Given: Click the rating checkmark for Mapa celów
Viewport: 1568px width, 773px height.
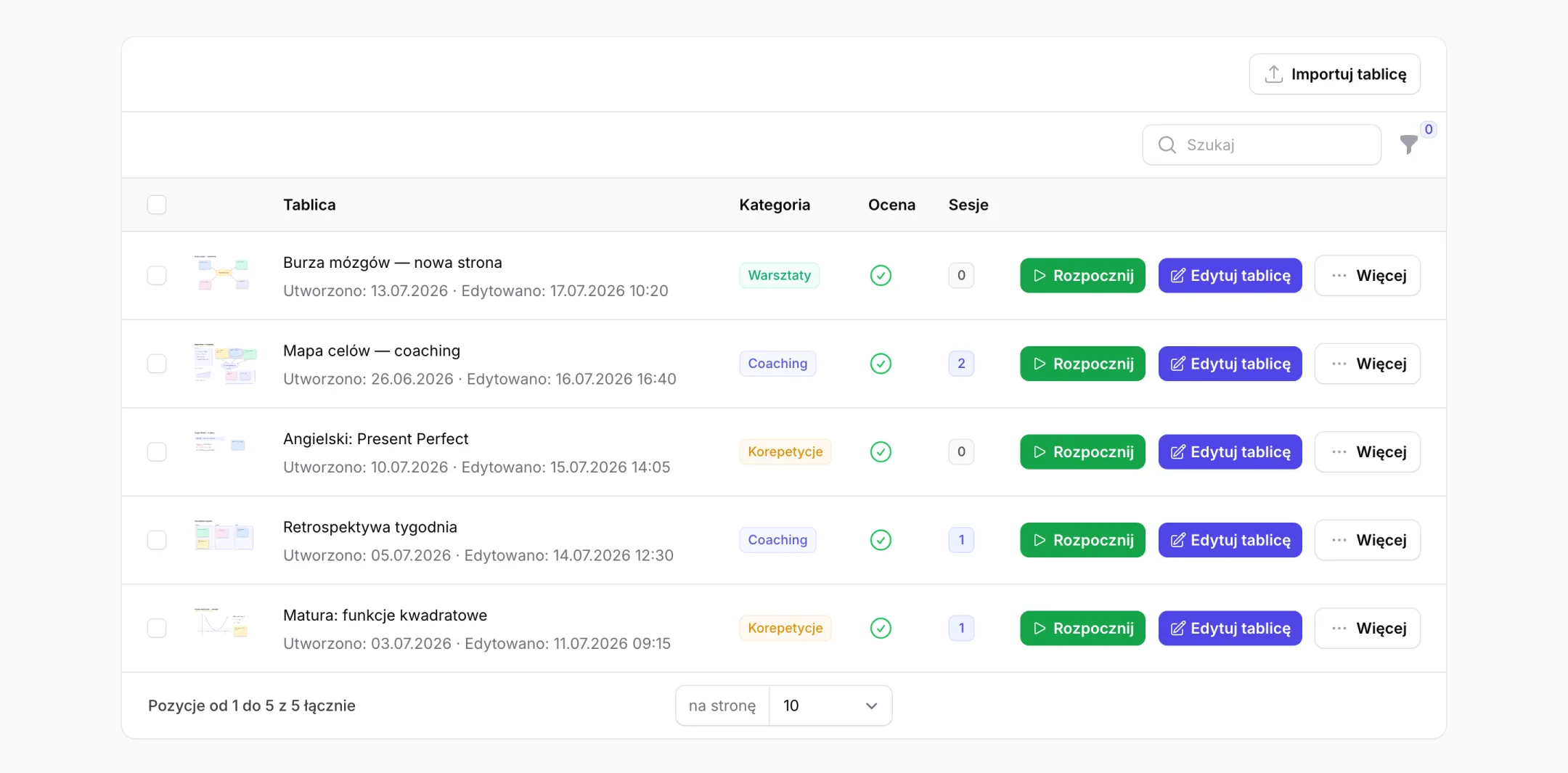Looking at the screenshot, I should pyautogui.click(x=881, y=364).
